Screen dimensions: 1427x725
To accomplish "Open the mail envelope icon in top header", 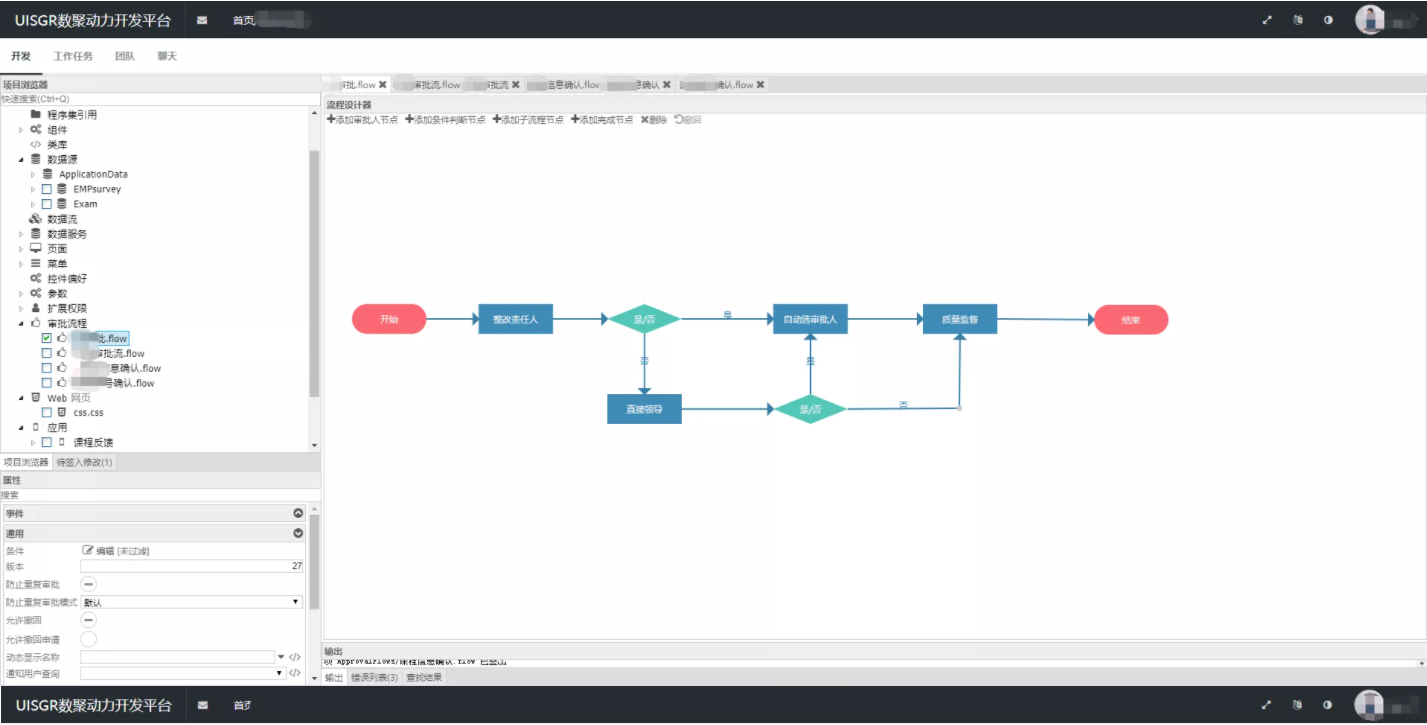I will (x=203, y=20).
